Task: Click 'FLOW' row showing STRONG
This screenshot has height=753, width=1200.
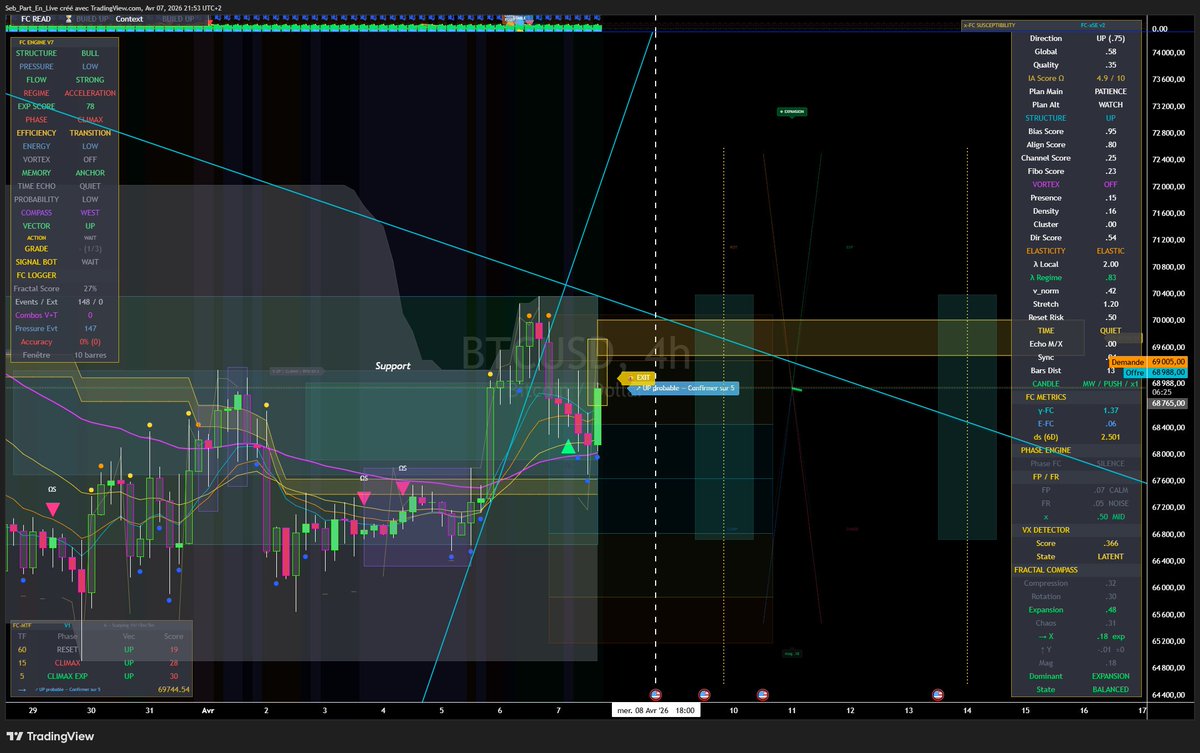Action: pos(63,80)
